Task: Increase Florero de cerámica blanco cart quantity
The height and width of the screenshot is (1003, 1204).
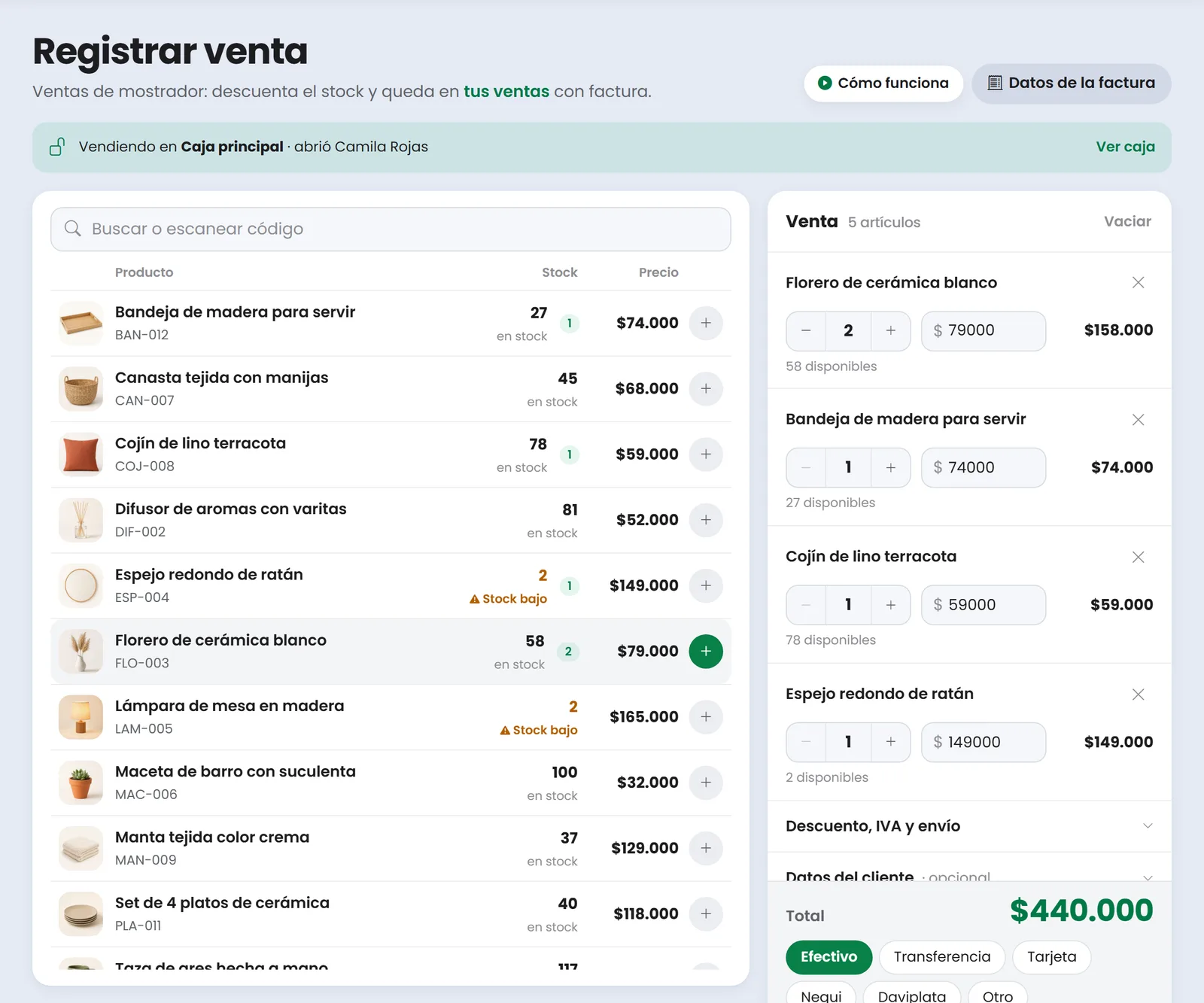Action: click(891, 330)
